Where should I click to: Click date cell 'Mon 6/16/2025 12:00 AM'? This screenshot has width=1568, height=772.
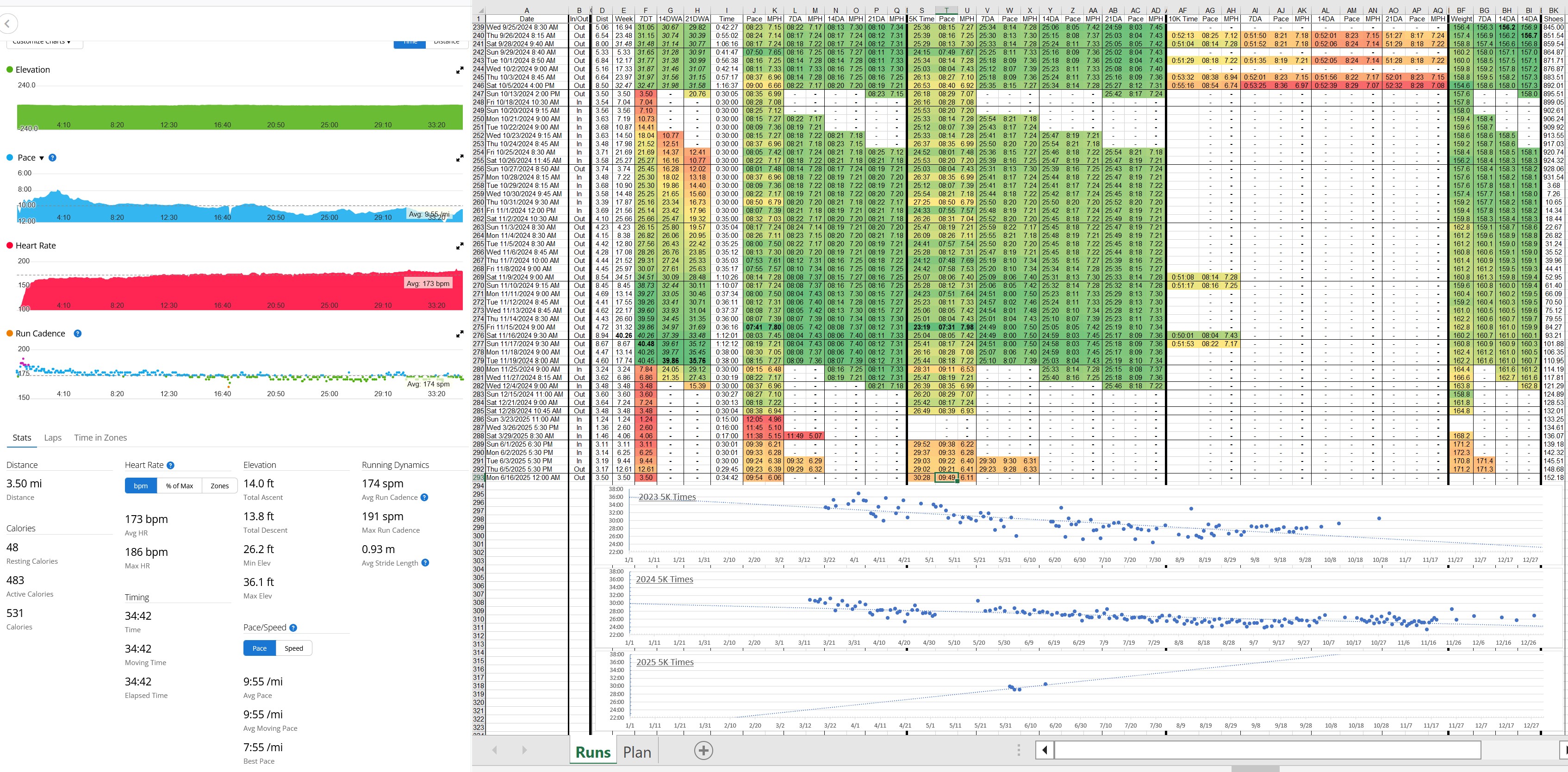[x=527, y=478]
